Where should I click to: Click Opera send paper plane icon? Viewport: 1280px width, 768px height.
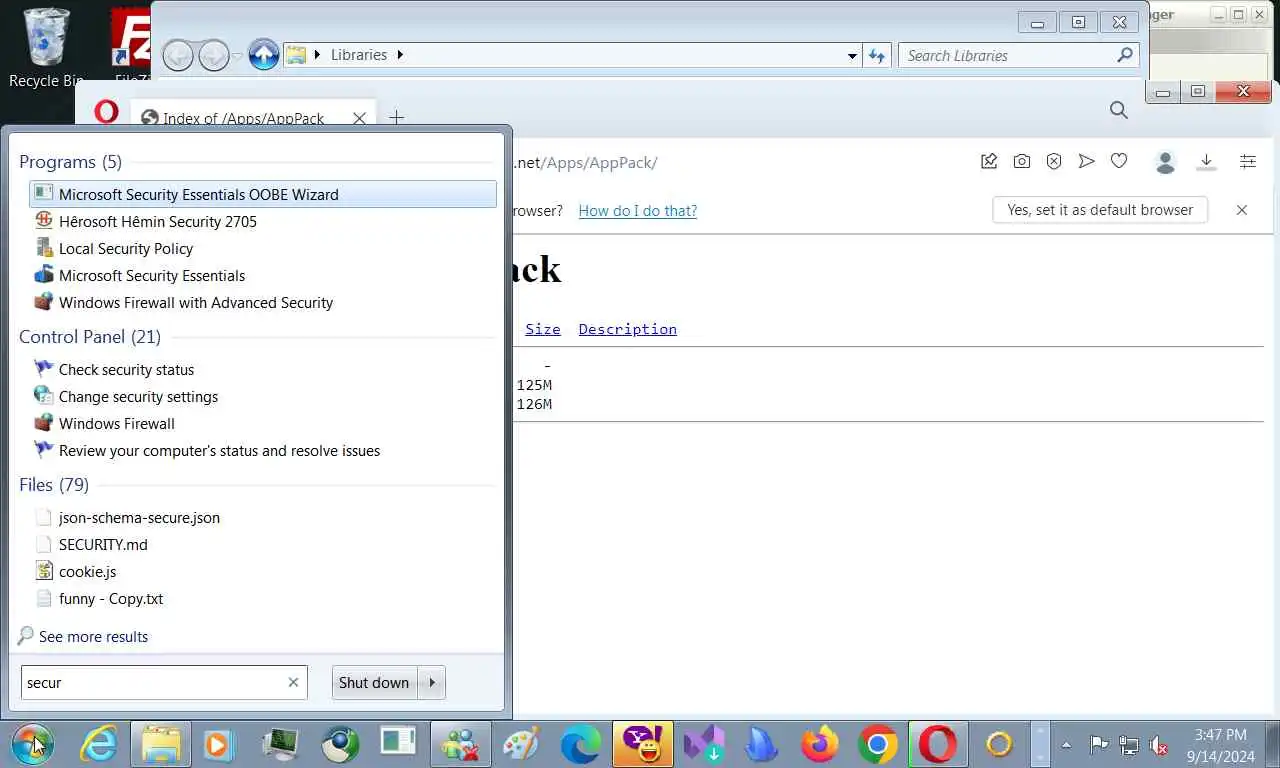tap(1086, 161)
